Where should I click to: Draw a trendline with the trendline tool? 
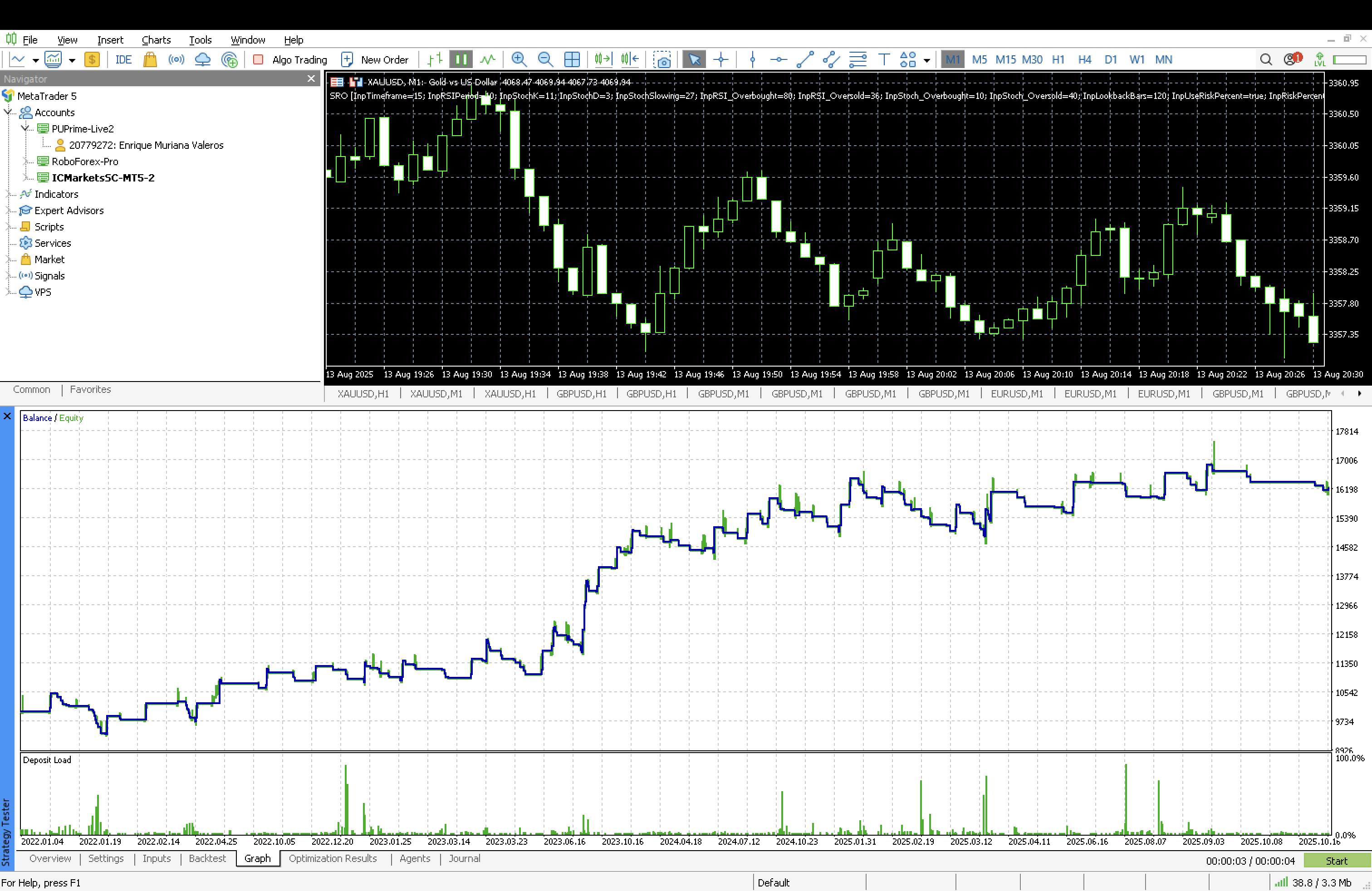pyautogui.click(x=805, y=59)
